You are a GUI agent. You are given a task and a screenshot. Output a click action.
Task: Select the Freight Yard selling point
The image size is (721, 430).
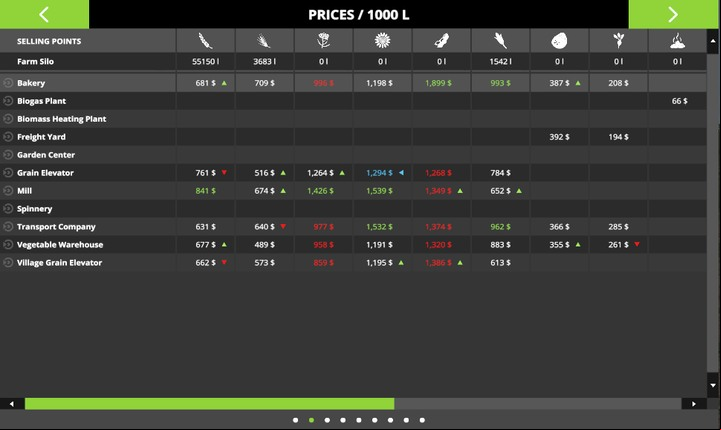point(353,137)
